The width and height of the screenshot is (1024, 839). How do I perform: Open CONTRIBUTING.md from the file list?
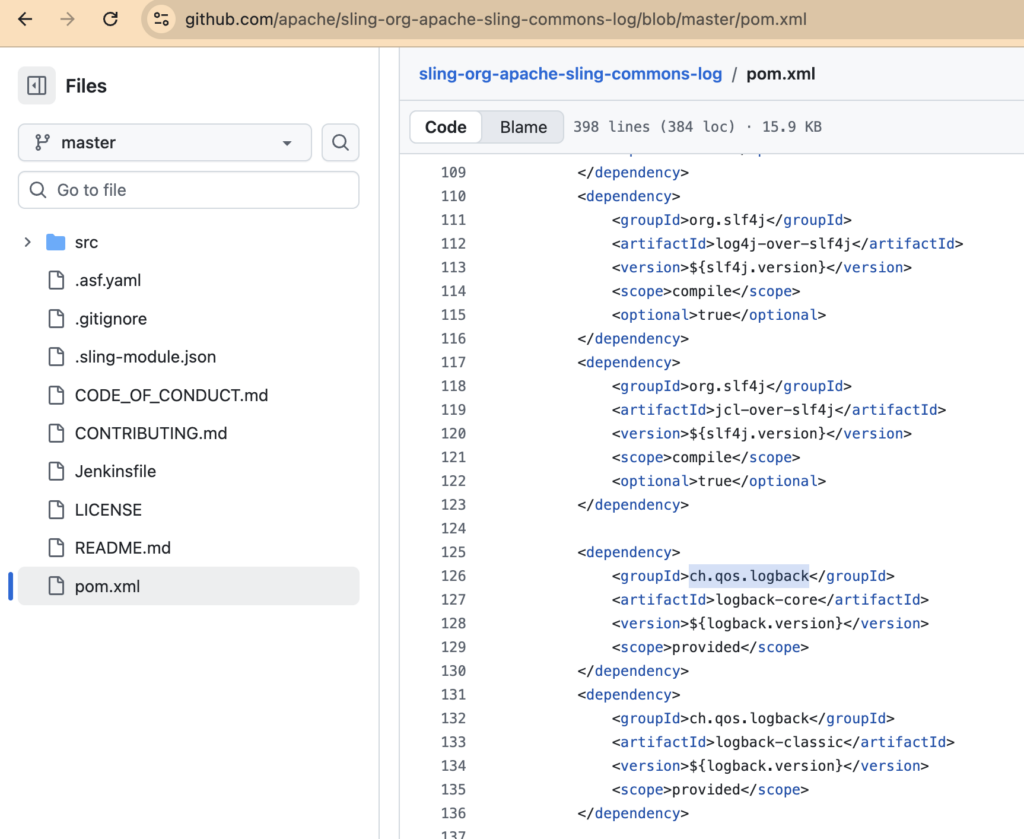[x=150, y=433]
